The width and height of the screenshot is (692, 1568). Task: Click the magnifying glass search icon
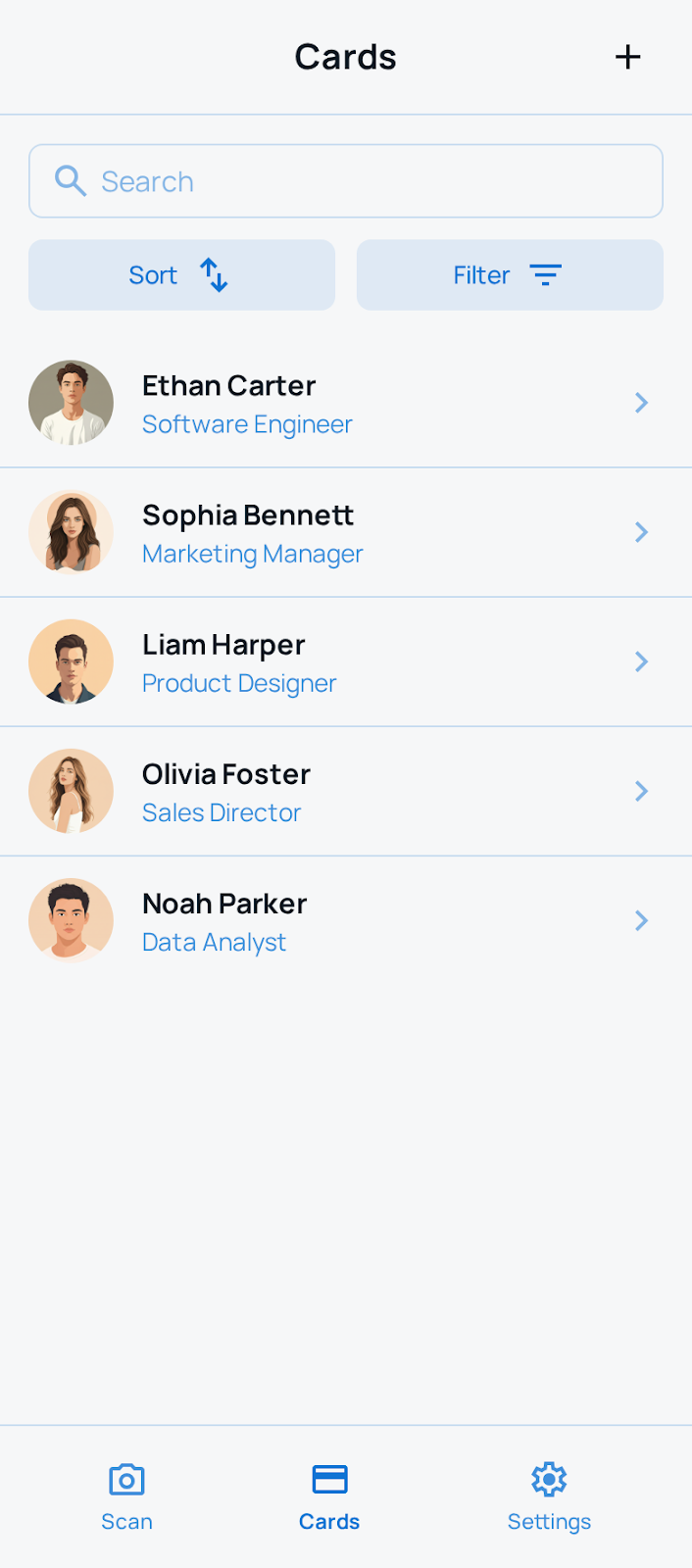point(70,180)
